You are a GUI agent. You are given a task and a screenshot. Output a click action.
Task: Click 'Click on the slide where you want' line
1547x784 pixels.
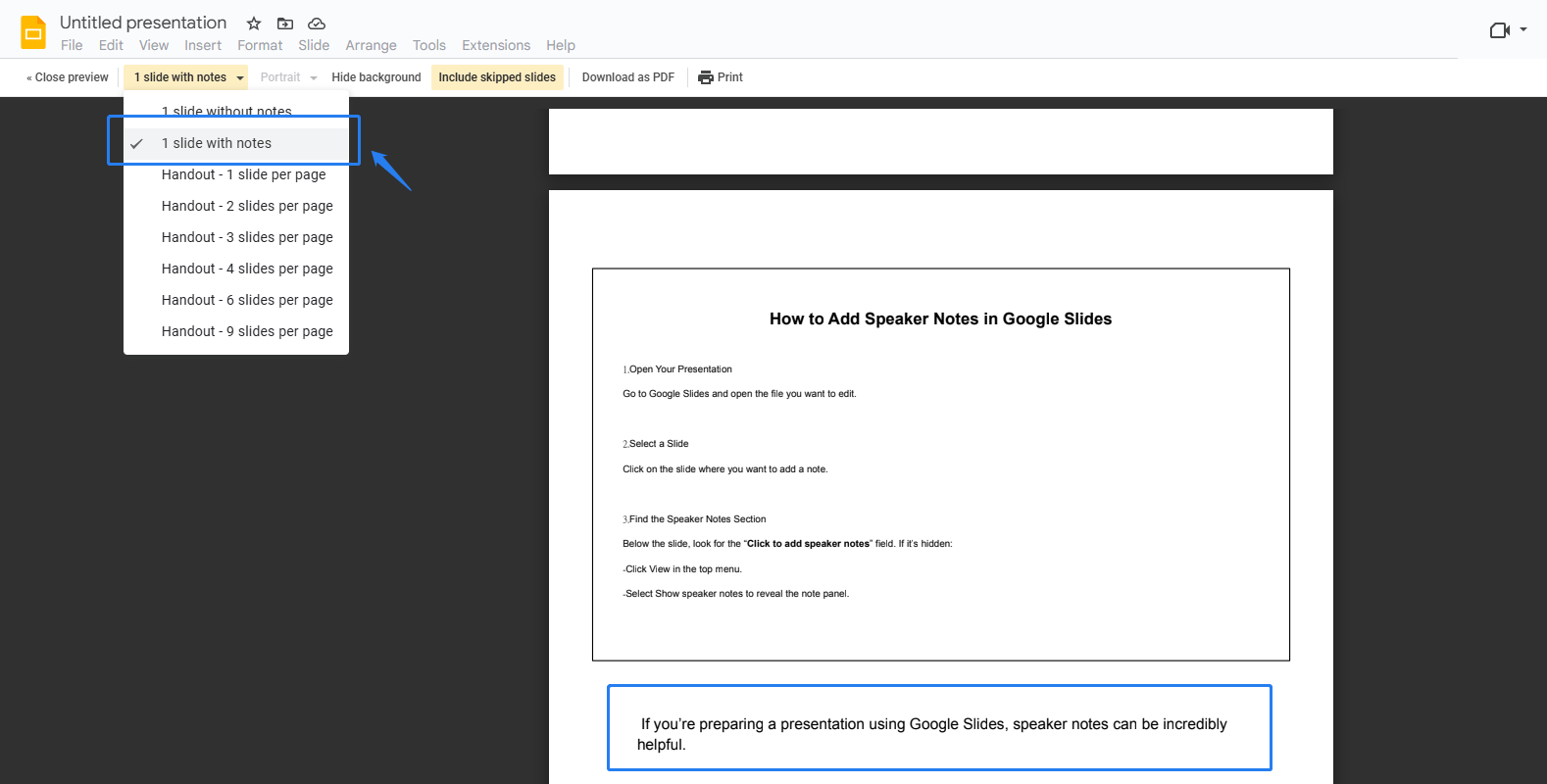(725, 469)
